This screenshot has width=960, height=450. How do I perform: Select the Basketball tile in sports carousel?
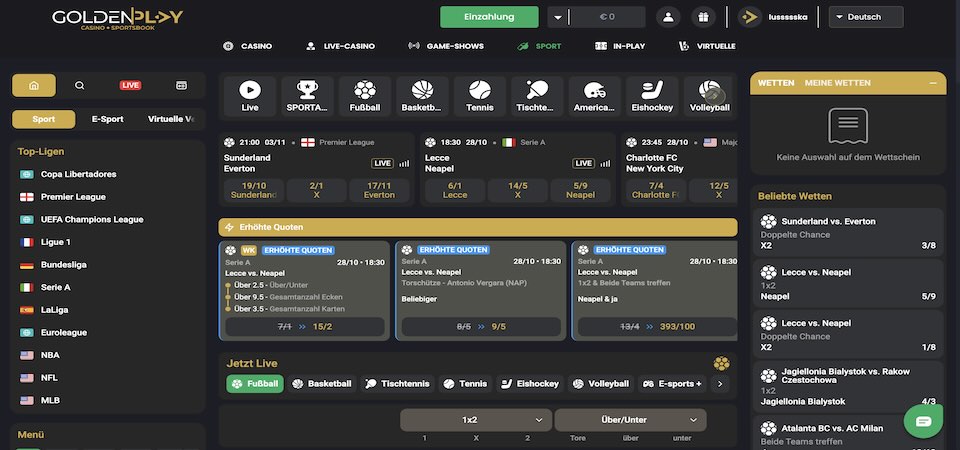click(422, 96)
